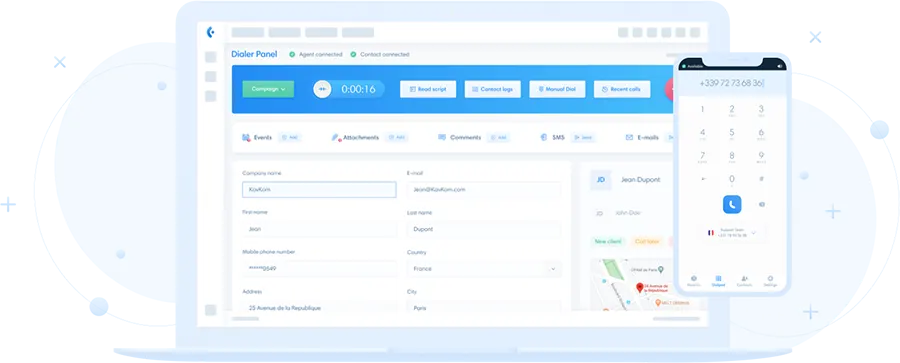
Task: Tap the phone number entry field
Action: (x=732, y=83)
